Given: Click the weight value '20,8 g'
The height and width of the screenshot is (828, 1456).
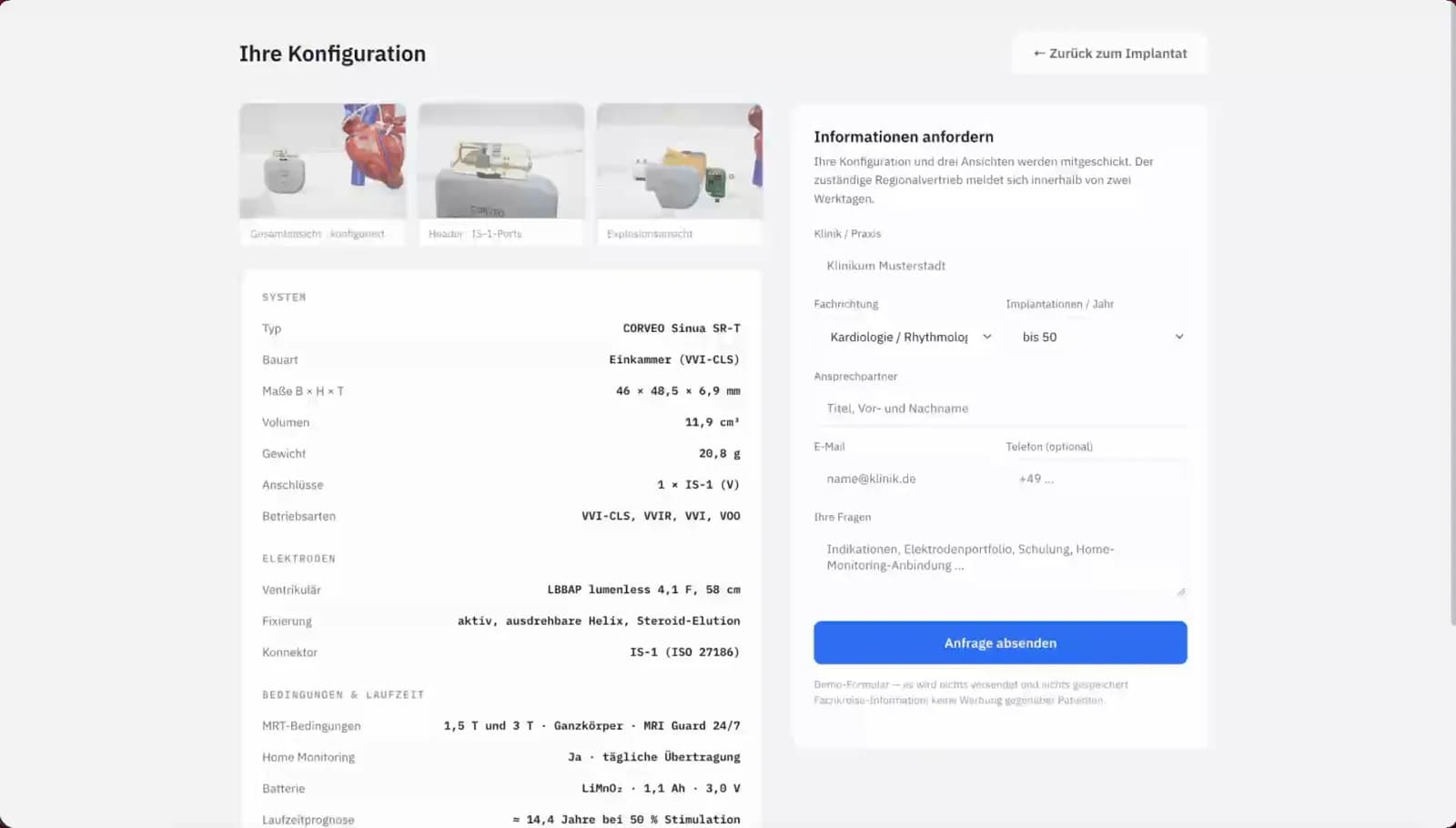Looking at the screenshot, I should [720, 453].
